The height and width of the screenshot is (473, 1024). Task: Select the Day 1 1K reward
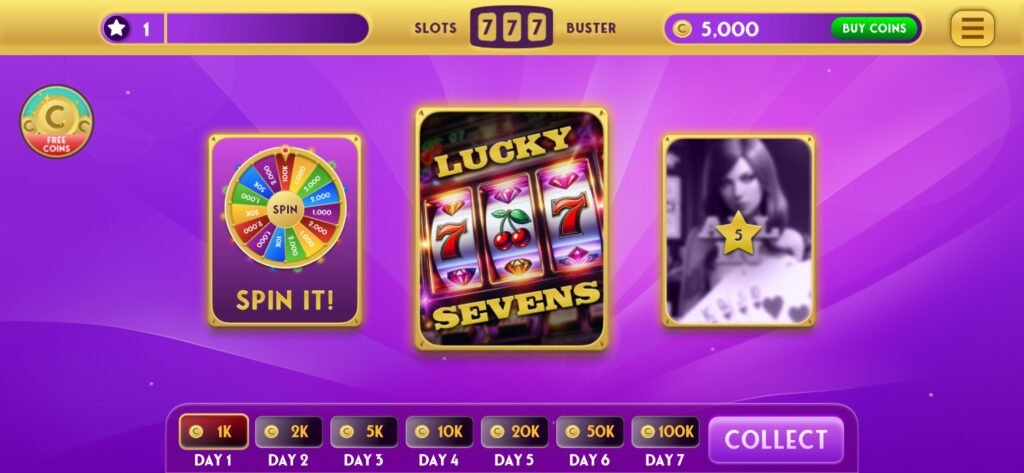(x=214, y=431)
